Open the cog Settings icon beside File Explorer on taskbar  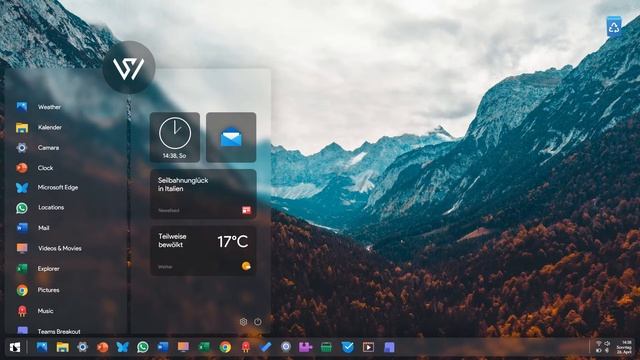82,347
